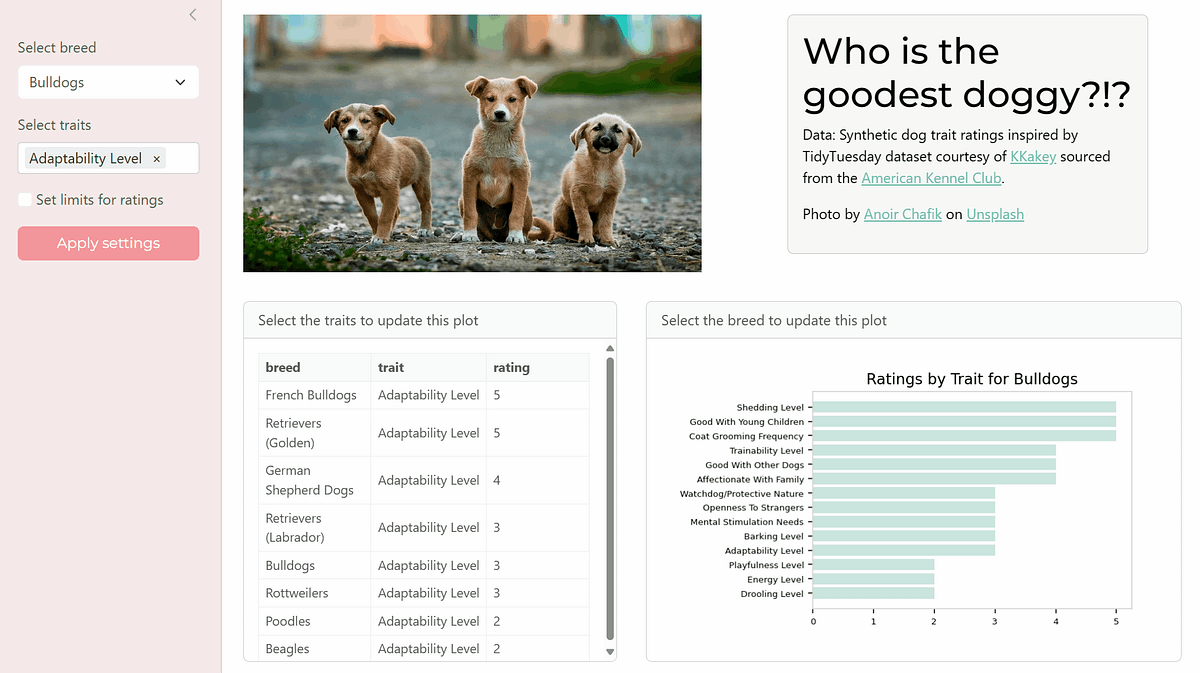Click the rating column header
Image resolution: width=1200 pixels, height=673 pixels.
tap(511, 367)
